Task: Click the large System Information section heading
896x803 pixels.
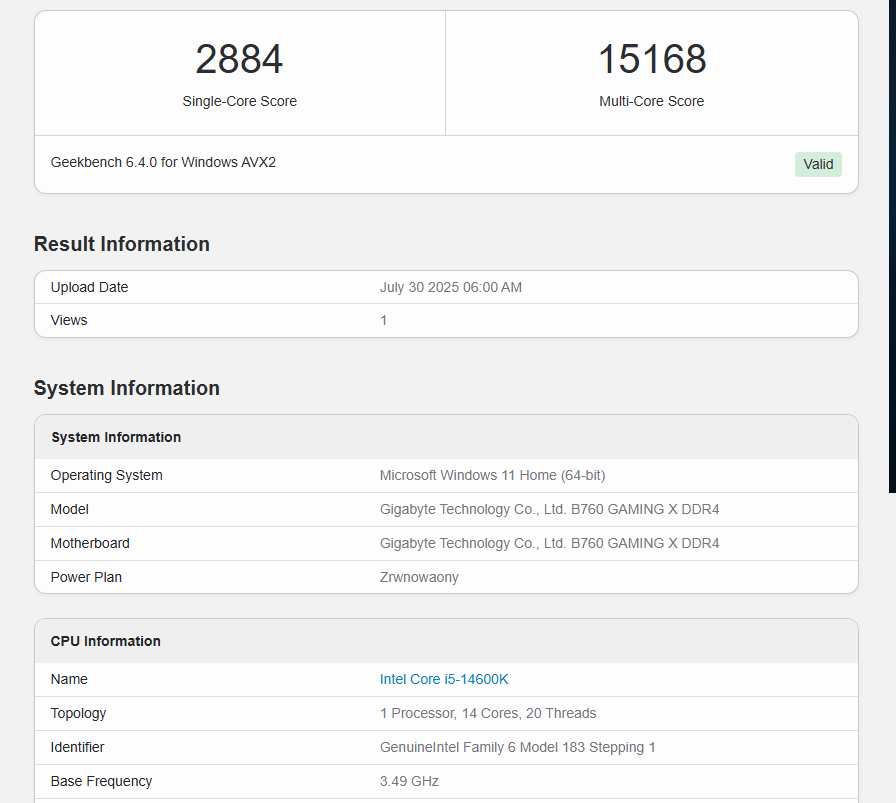Action: (x=127, y=388)
